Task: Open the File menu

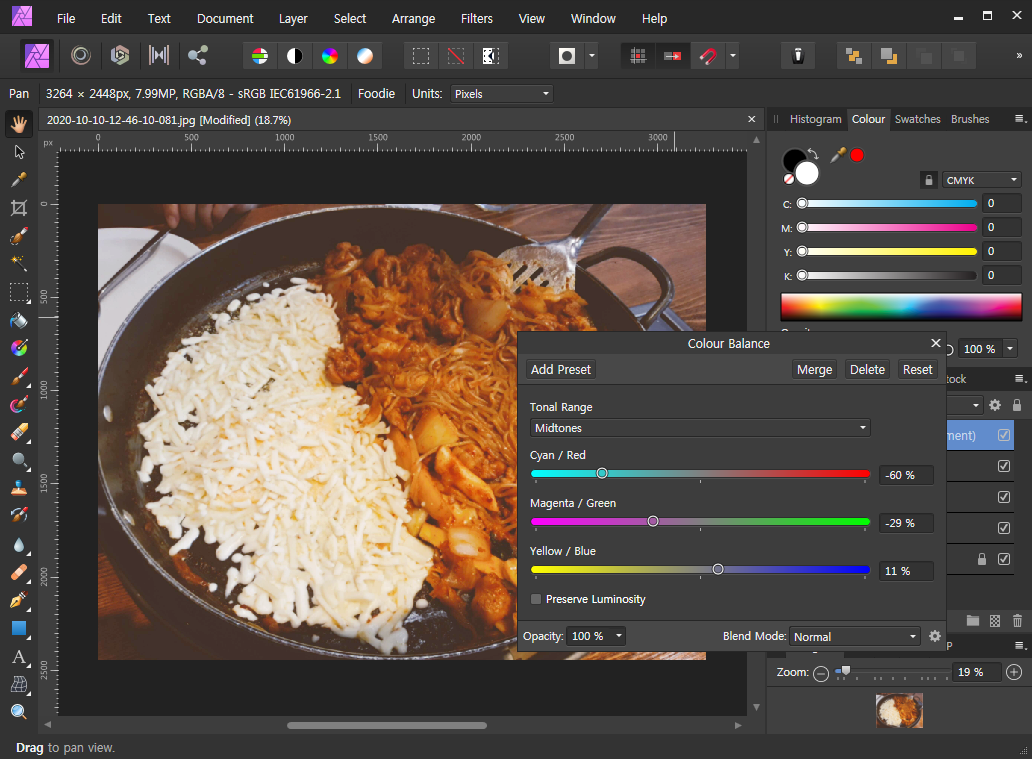Action: coord(66,18)
